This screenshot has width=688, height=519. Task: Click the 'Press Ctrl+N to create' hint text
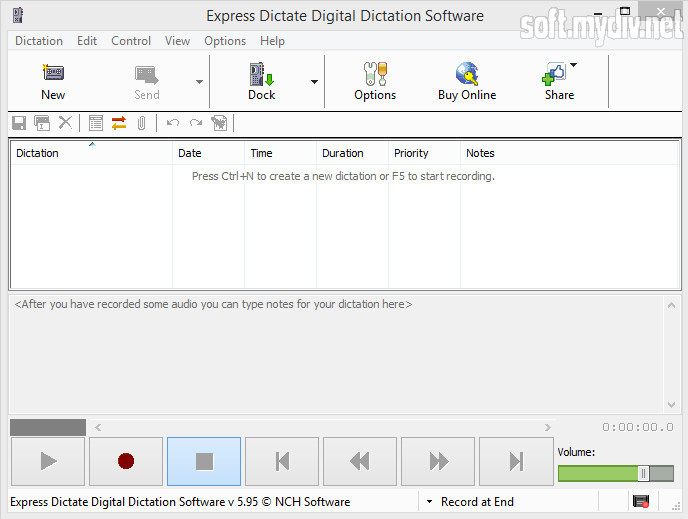pos(343,176)
